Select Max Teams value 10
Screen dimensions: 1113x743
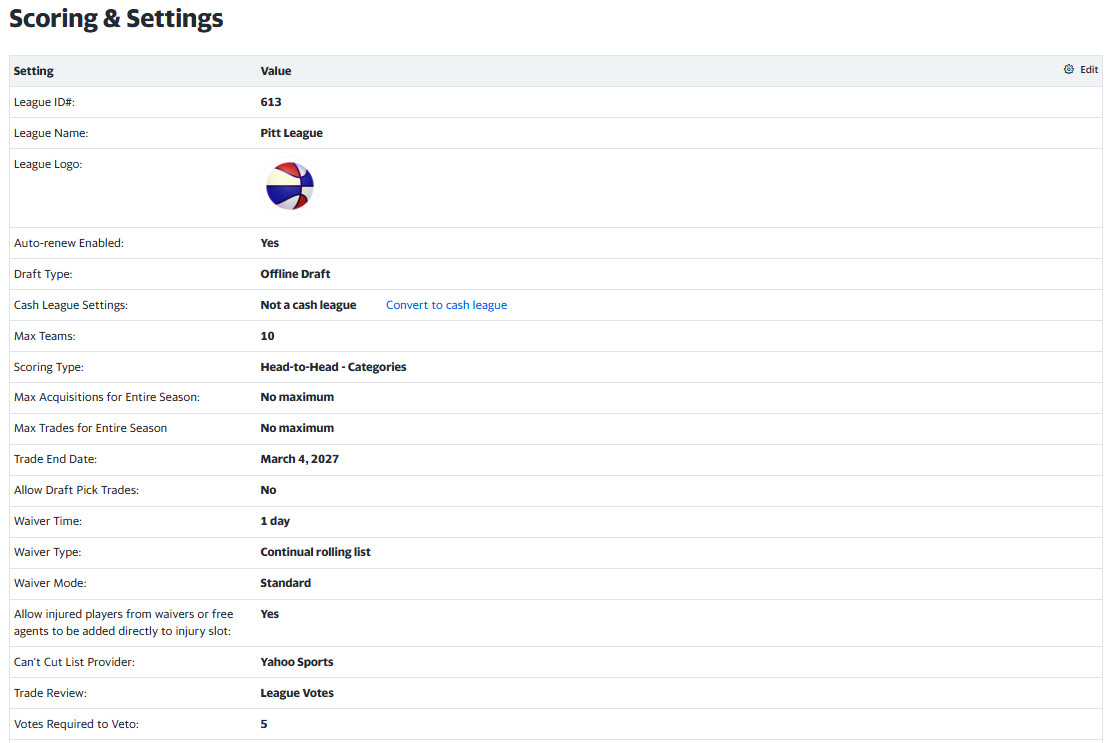coord(267,336)
